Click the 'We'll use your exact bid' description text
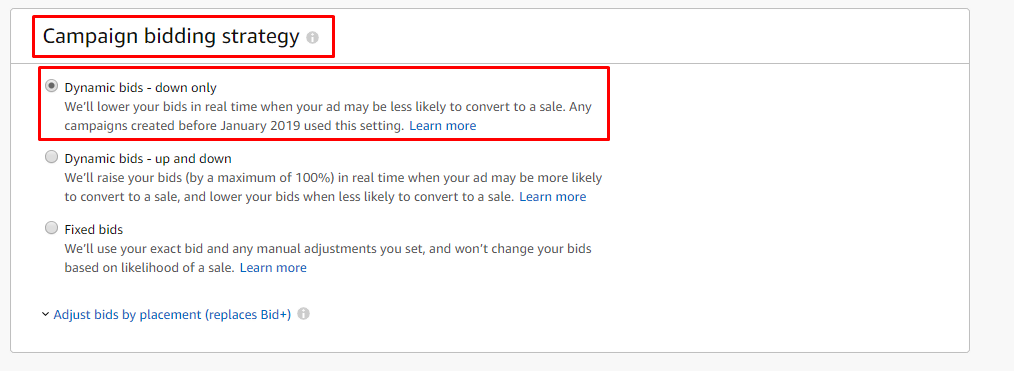The image size is (1014, 371). click(x=328, y=258)
